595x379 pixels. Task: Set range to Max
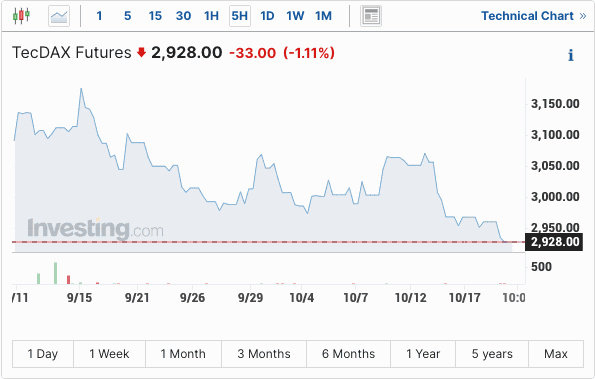(x=556, y=354)
